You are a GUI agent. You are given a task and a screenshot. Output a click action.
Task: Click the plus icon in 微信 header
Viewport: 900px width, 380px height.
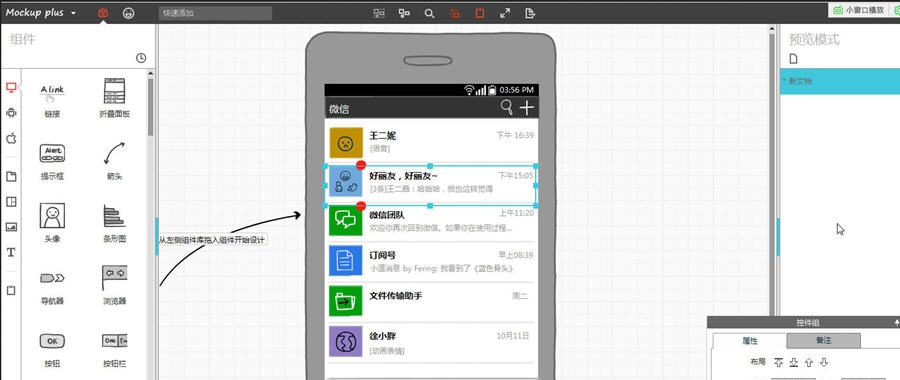[526, 107]
